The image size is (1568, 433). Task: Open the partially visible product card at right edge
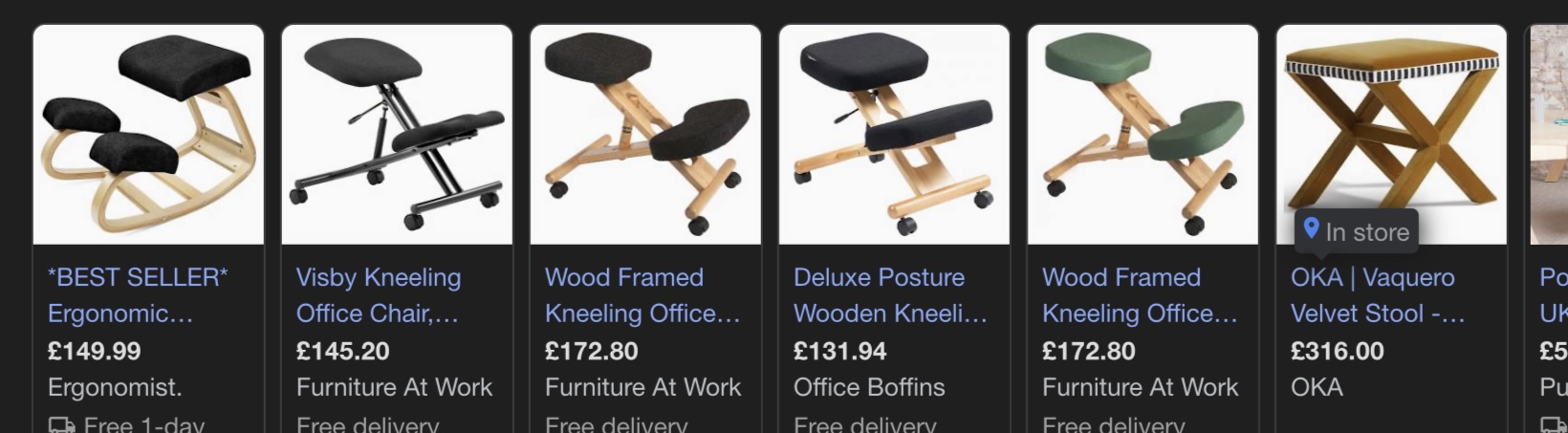(1547, 229)
